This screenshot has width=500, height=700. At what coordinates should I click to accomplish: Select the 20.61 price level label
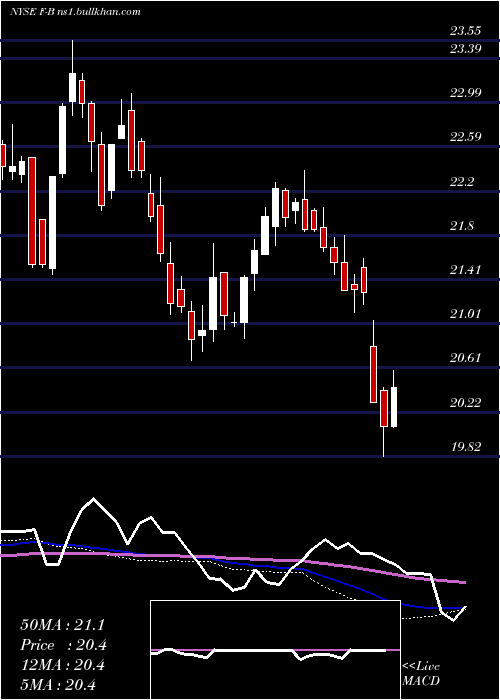[466, 358]
